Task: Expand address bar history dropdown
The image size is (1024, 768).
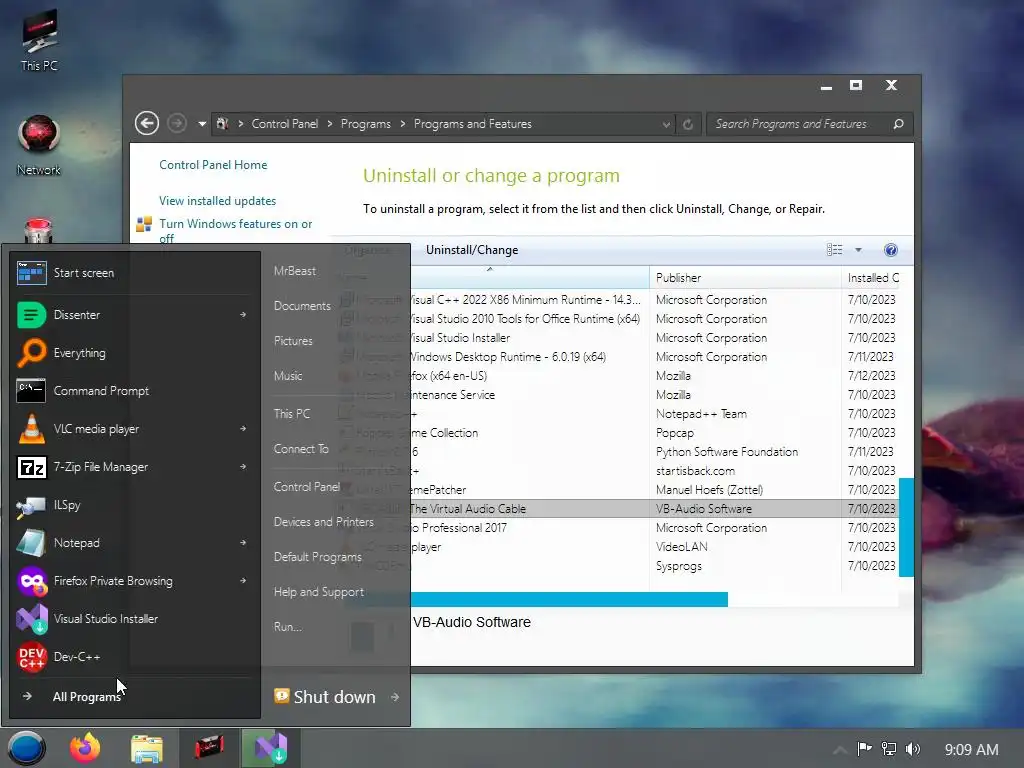Action: click(665, 124)
